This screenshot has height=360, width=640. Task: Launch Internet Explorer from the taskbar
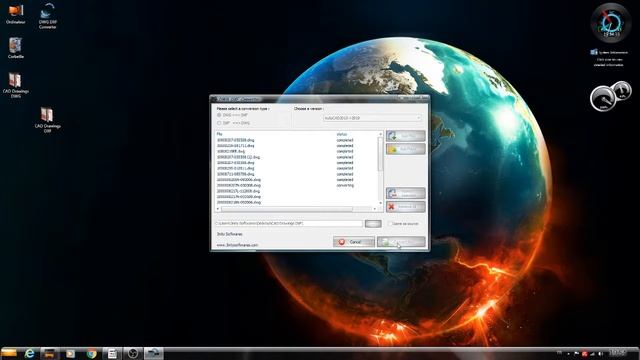point(29,353)
